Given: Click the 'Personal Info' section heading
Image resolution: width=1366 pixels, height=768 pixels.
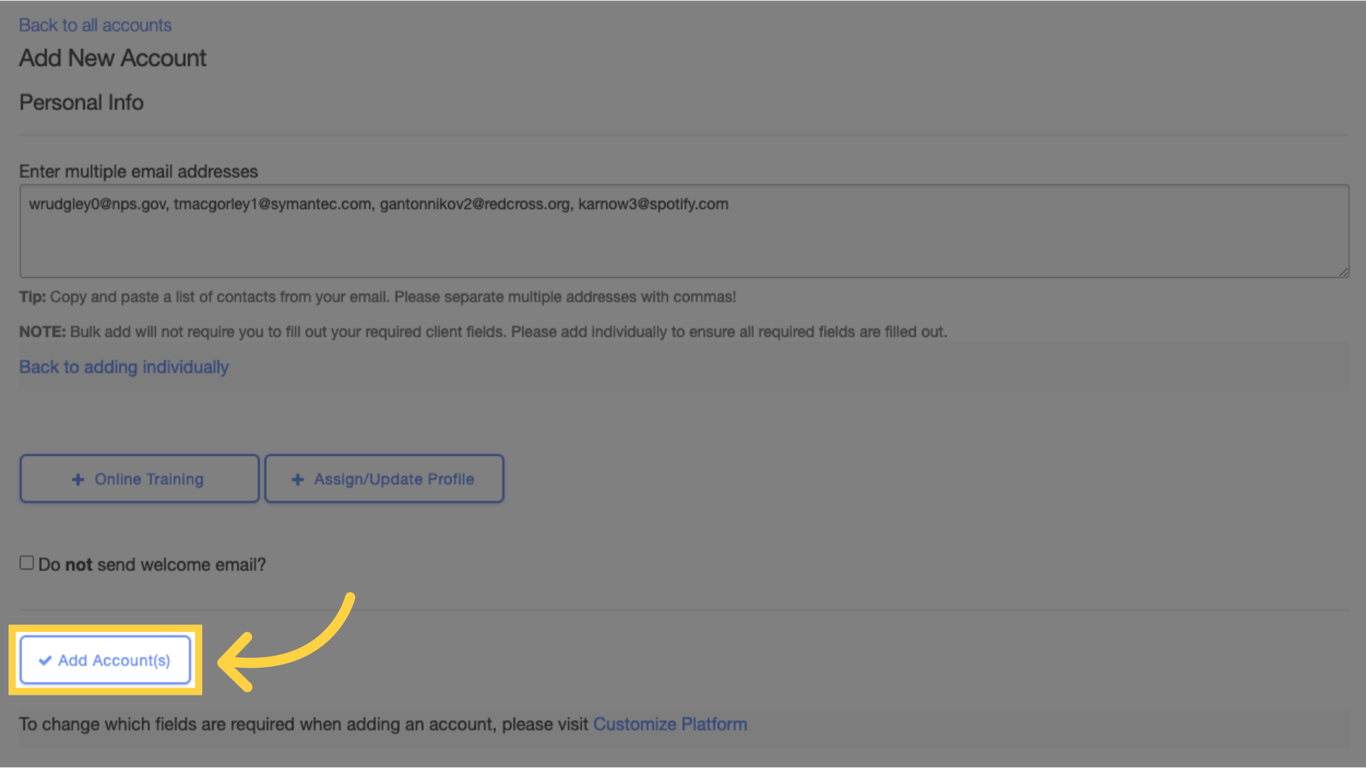Looking at the screenshot, I should (81, 102).
